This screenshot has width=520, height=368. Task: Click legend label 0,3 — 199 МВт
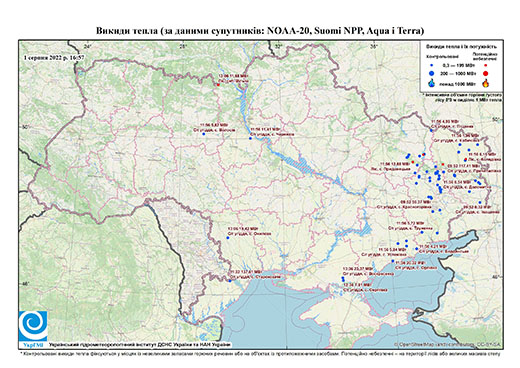(459, 65)
